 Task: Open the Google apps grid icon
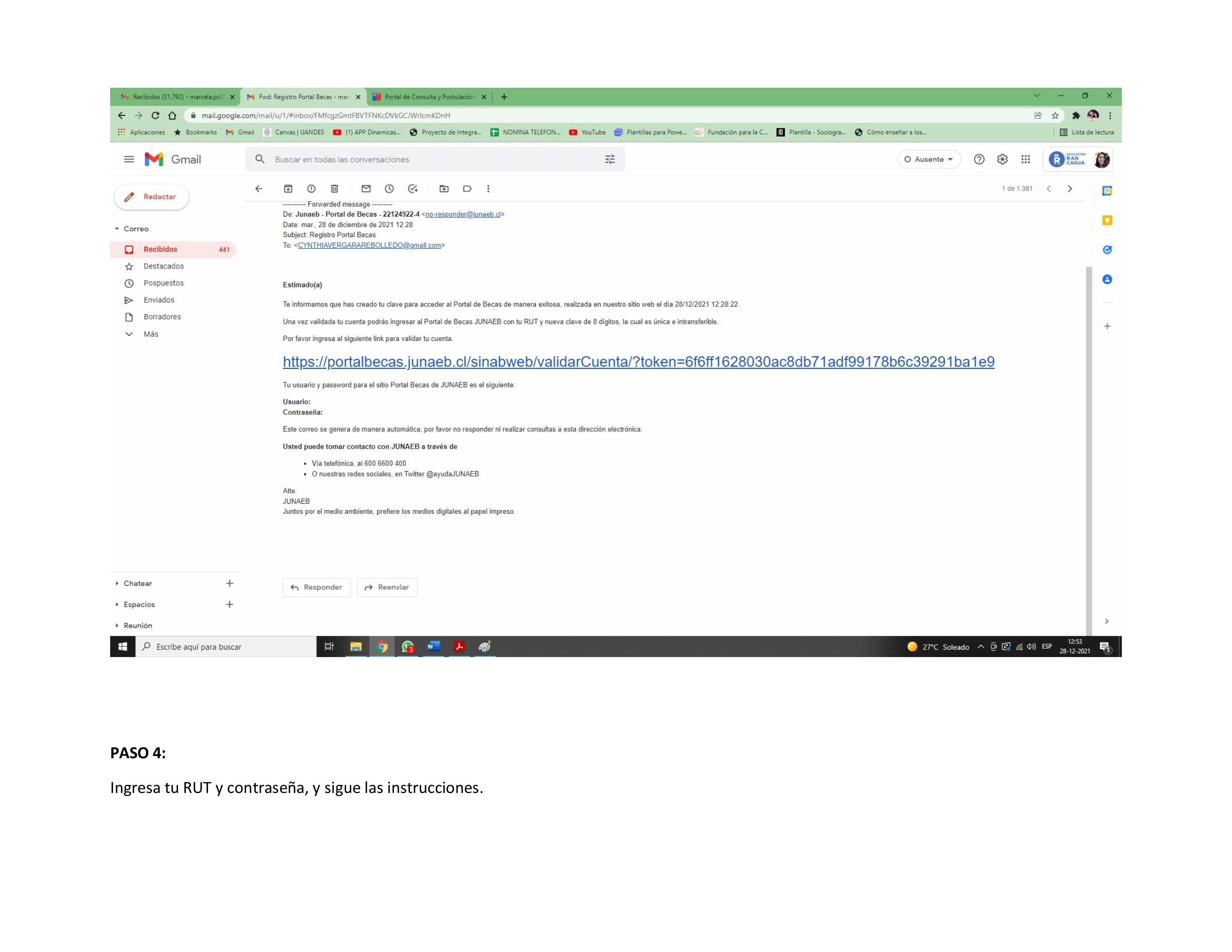click(x=1026, y=160)
